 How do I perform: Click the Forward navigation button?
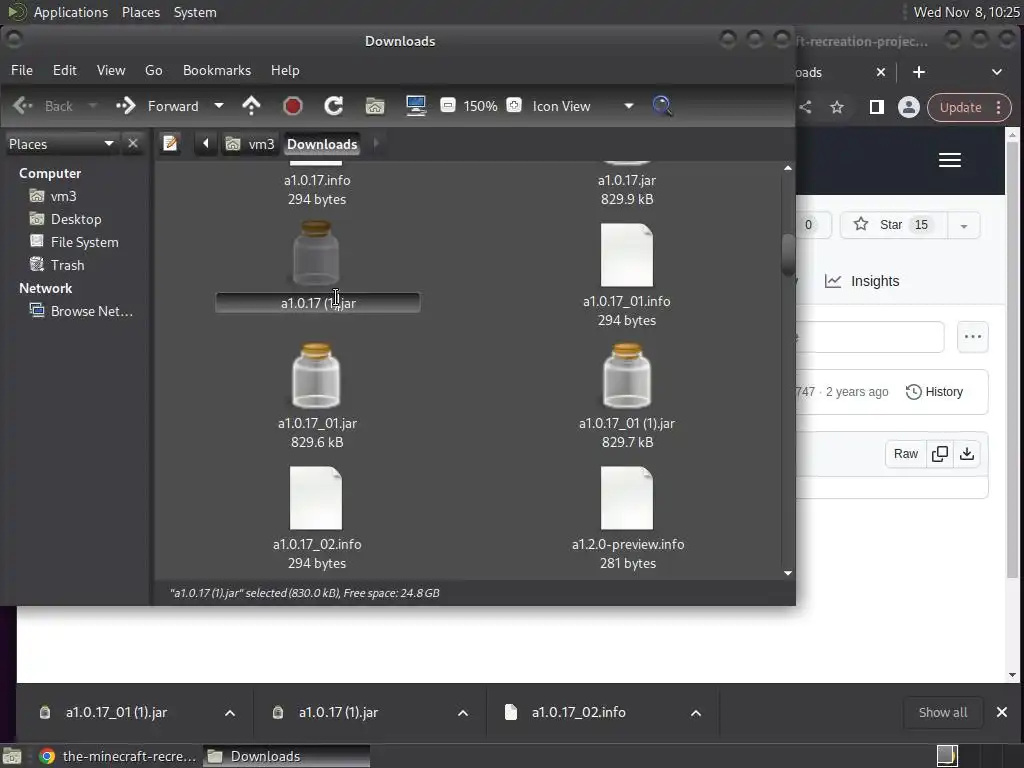[x=158, y=106]
